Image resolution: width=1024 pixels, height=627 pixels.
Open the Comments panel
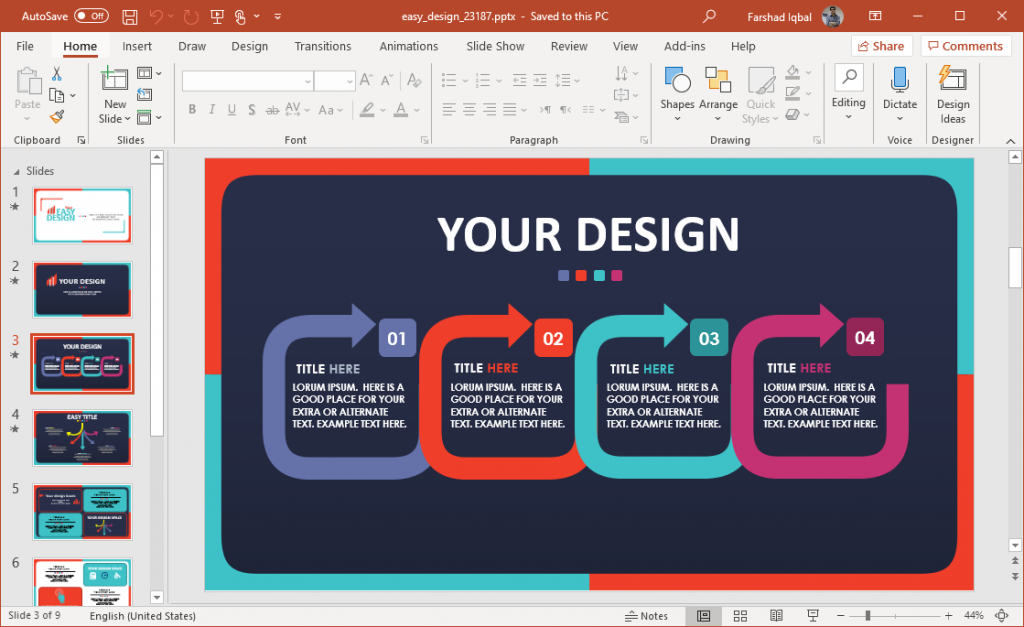(x=964, y=45)
